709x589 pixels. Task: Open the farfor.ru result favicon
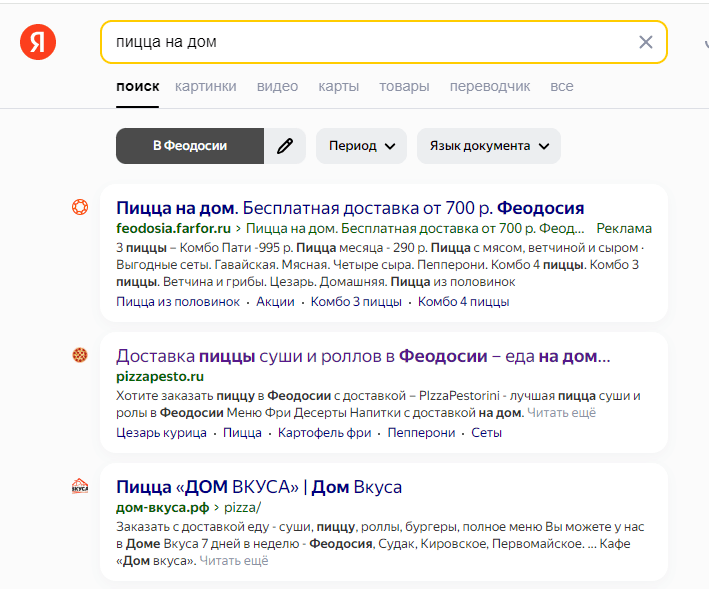click(x=80, y=207)
